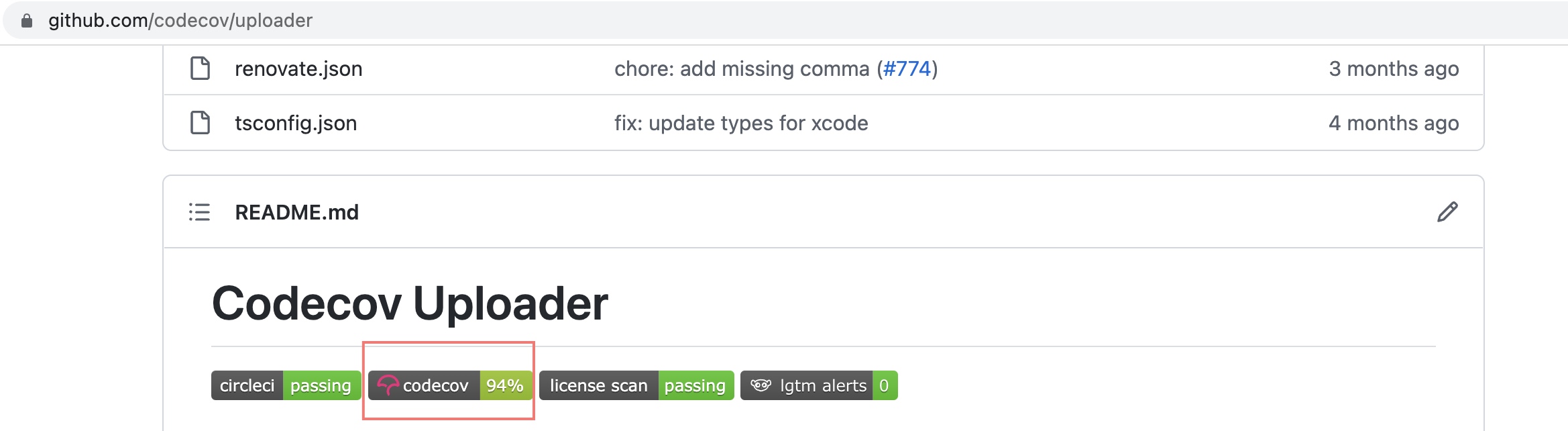
Task: Open pull request #774 link
Action: coord(907,68)
